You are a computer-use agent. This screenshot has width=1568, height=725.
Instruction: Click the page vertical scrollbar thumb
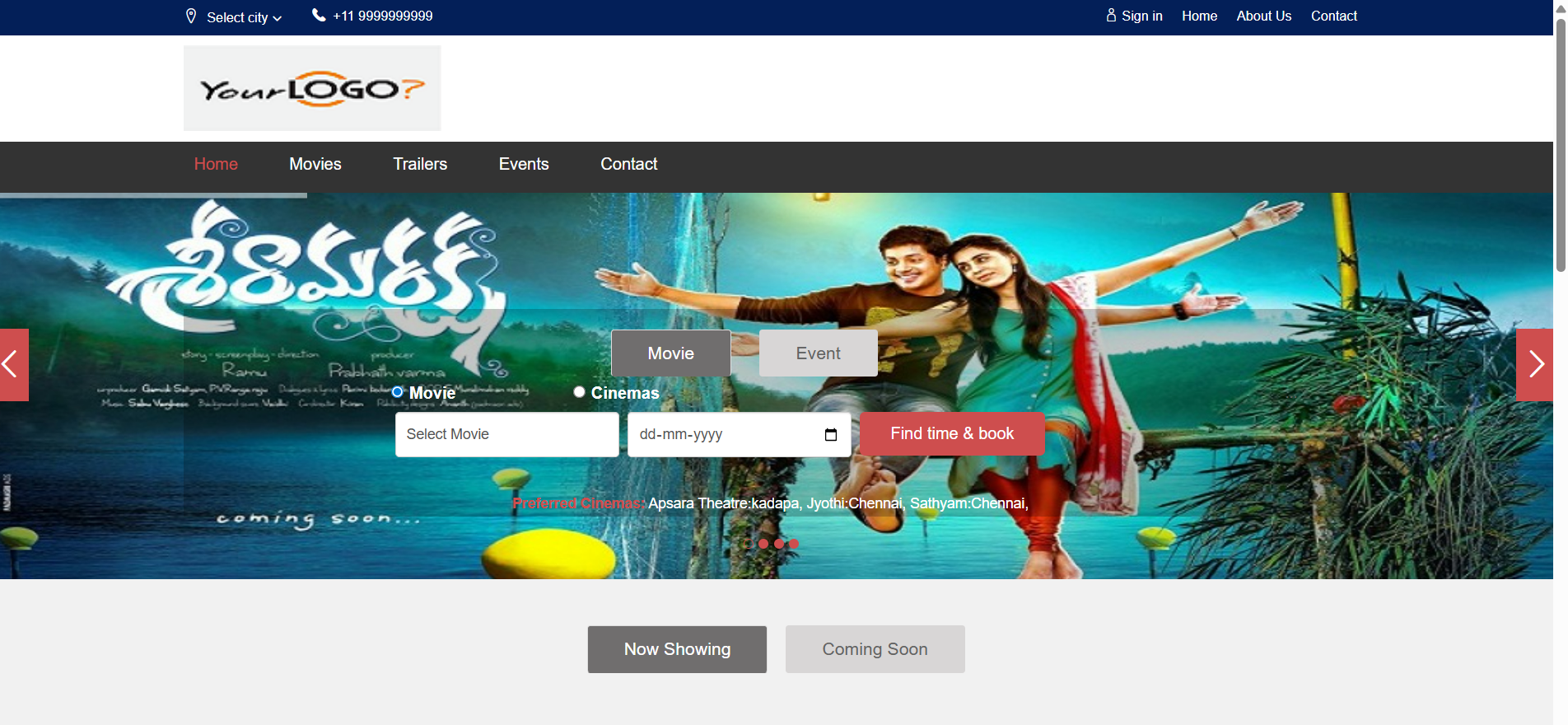(x=1561, y=144)
